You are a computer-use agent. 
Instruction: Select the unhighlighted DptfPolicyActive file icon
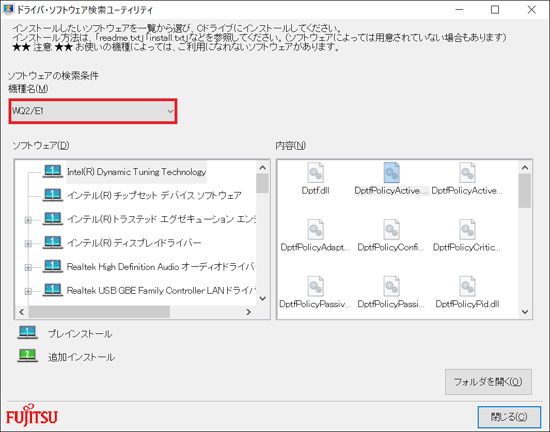point(467,173)
